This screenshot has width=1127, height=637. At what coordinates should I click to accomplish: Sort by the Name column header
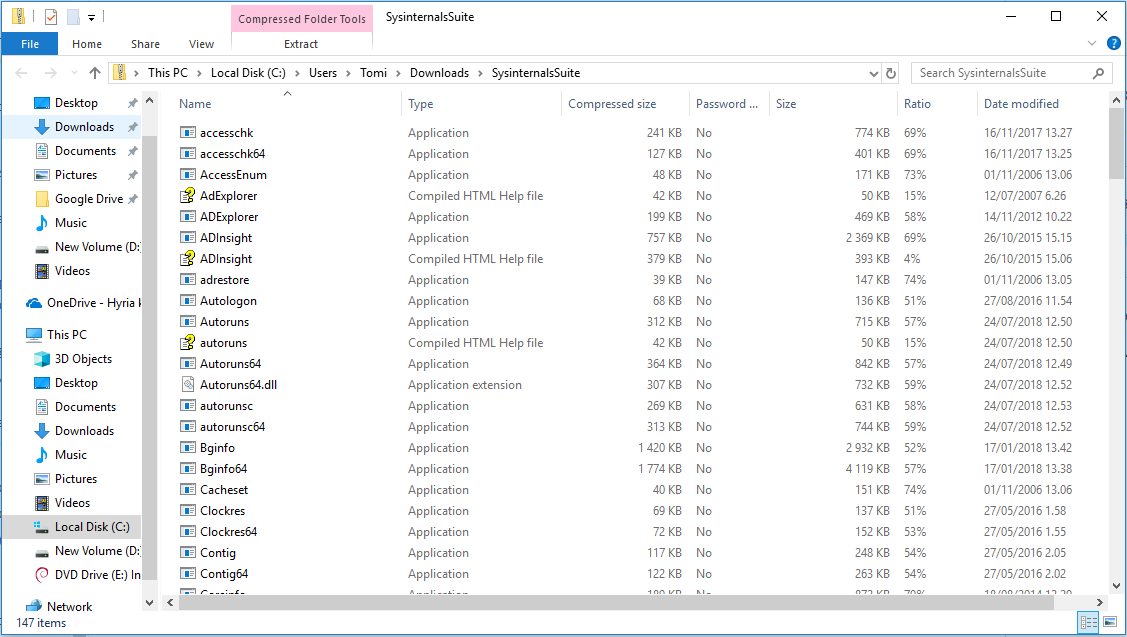(x=288, y=104)
